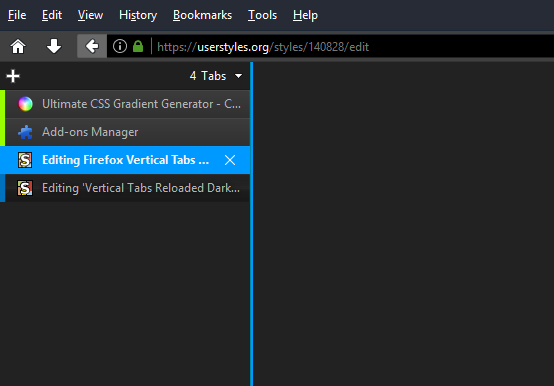The image size is (554, 386).
Task: Show site information via the info icon
Action: pyautogui.click(x=120, y=46)
